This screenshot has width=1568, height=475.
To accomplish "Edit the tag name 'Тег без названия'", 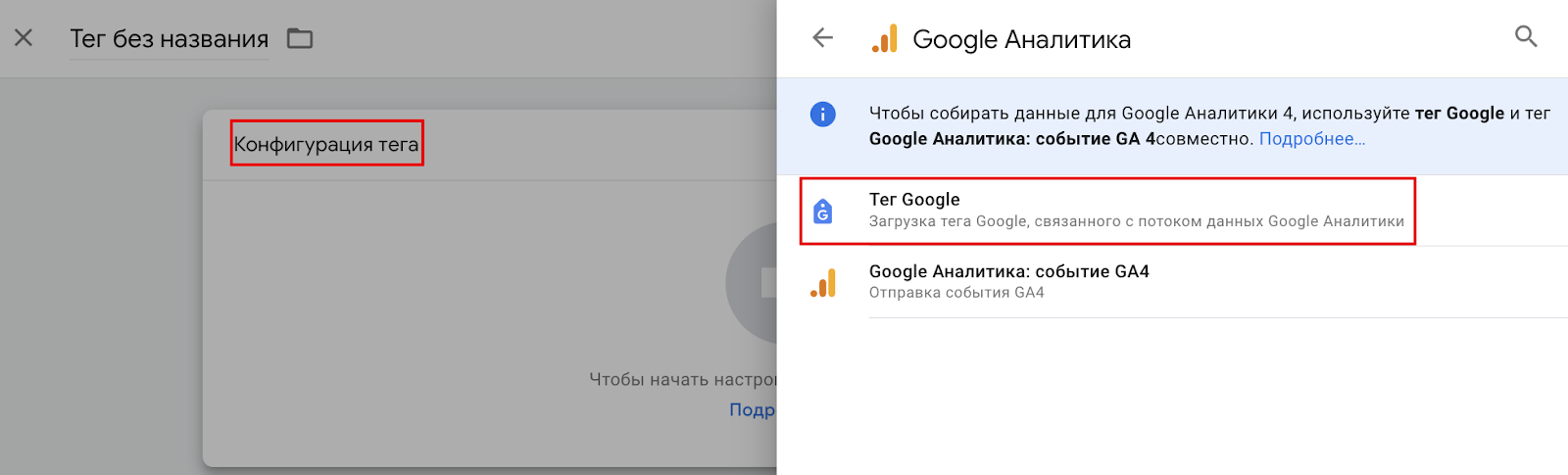I will (170, 39).
